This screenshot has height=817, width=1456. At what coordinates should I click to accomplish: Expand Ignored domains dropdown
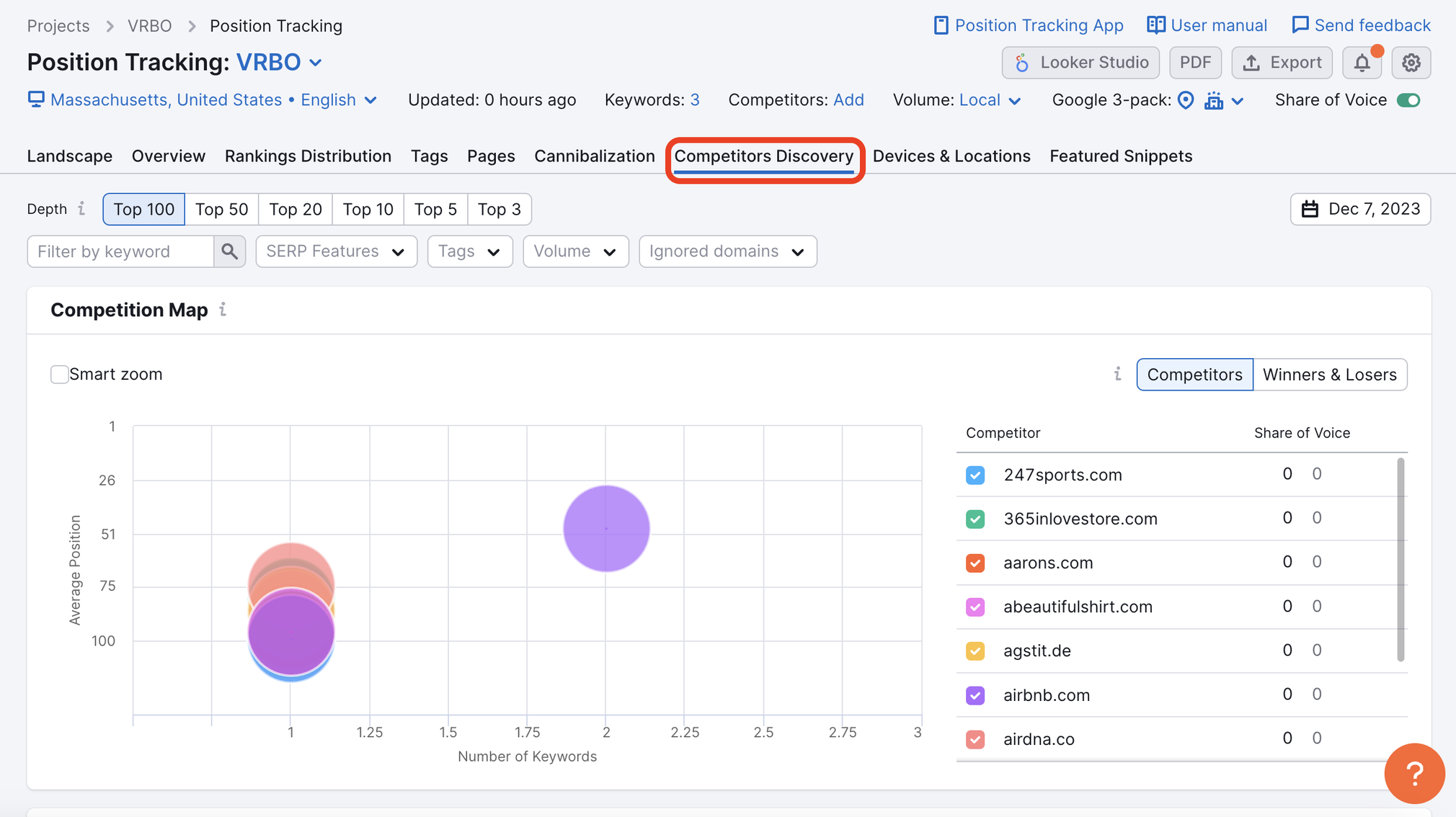[x=727, y=251]
